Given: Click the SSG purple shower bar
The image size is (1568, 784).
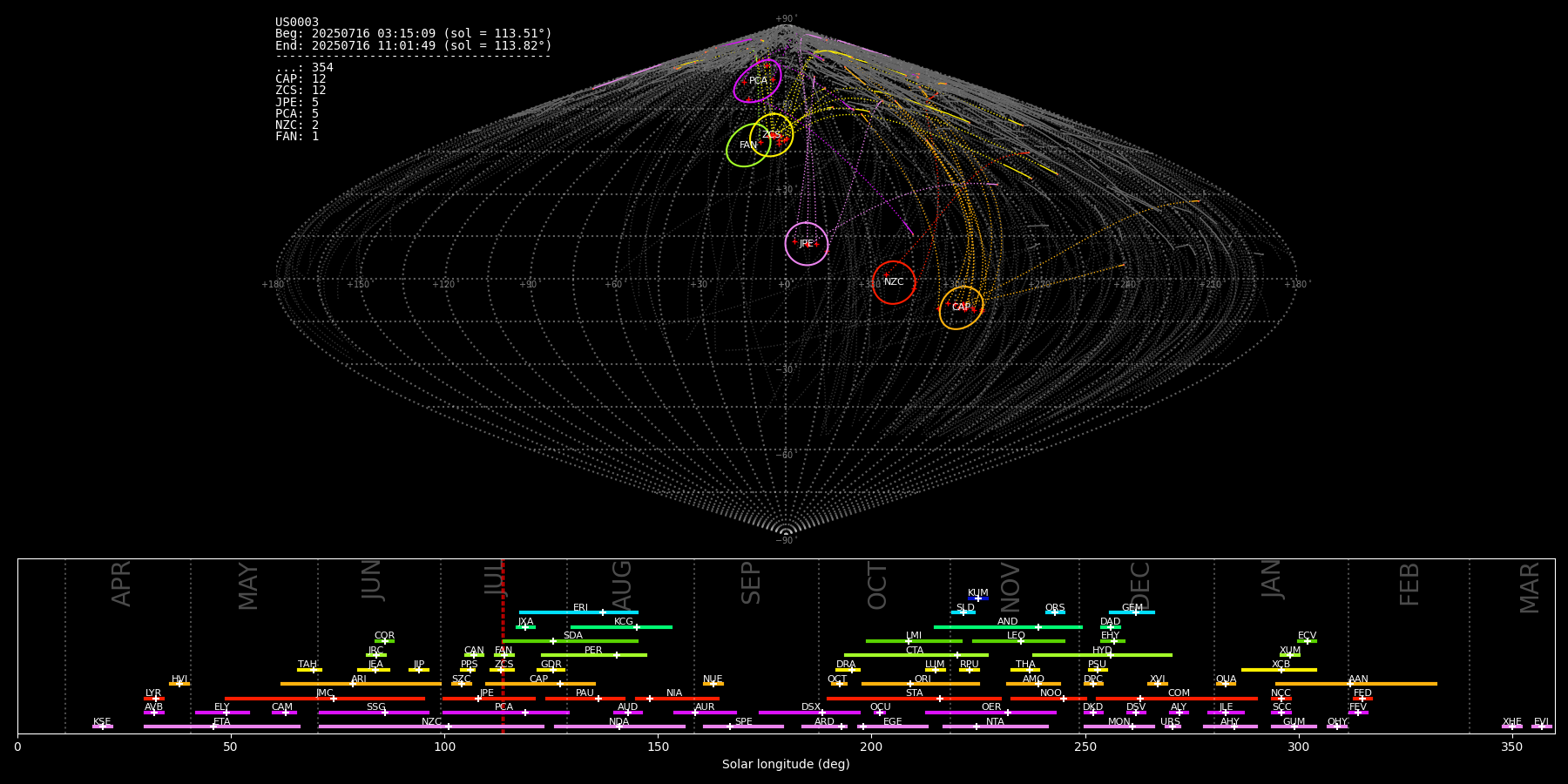Looking at the screenshot, I should coord(374,713).
